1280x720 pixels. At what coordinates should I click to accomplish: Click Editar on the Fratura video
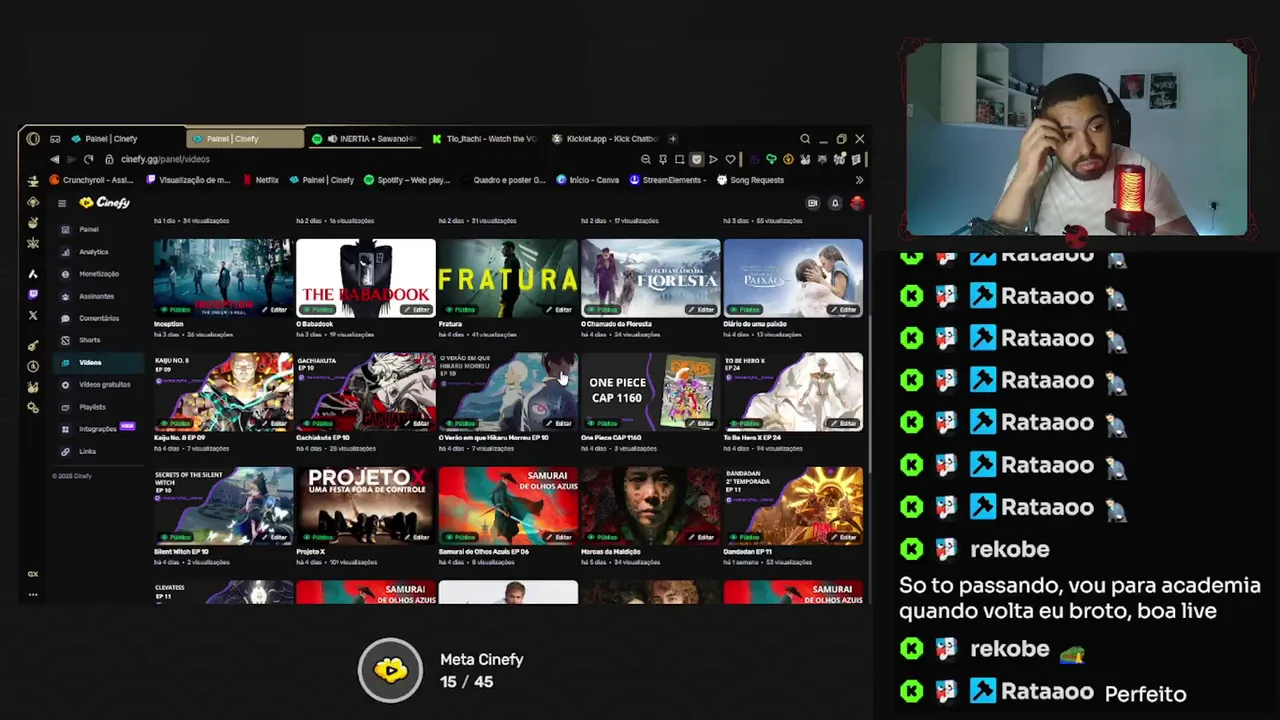click(559, 310)
